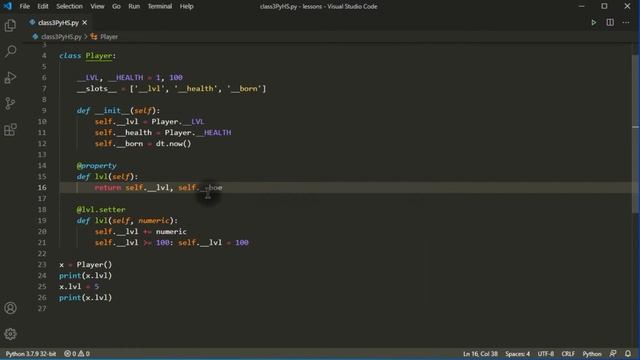Click the @property decorator text
Viewport: 640px width, 360px height.
point(96,165)
